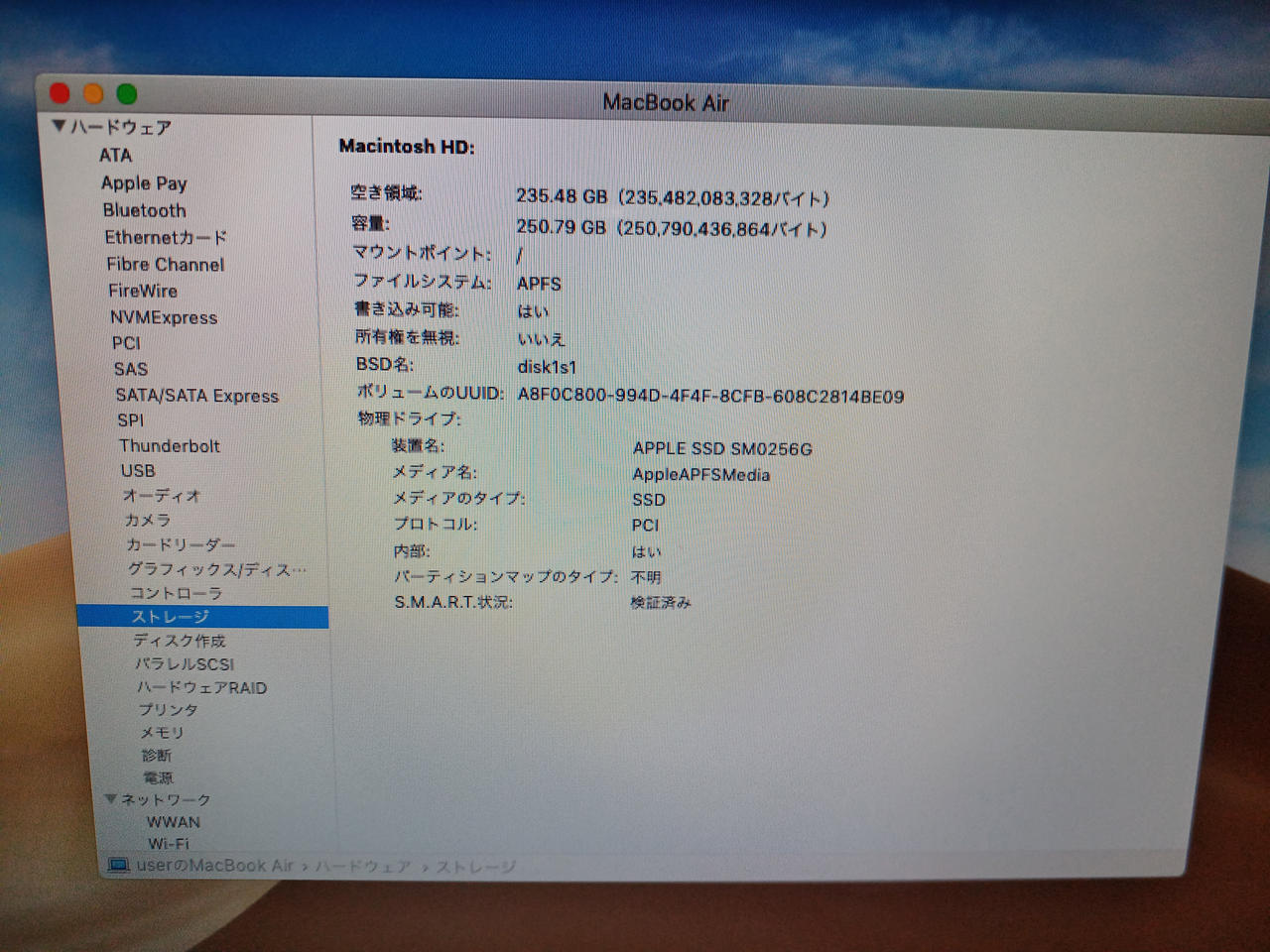
Task: Select FireWire in the sidebar
Action: (143, 291)
